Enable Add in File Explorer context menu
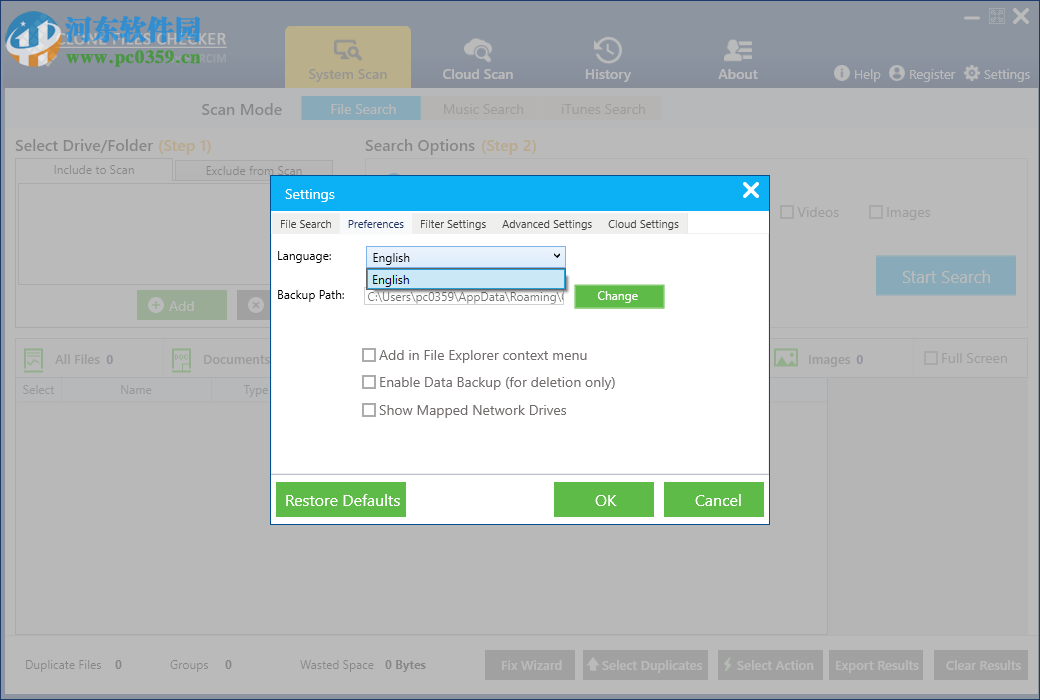 pyautogui.click(x=369, y=355)
